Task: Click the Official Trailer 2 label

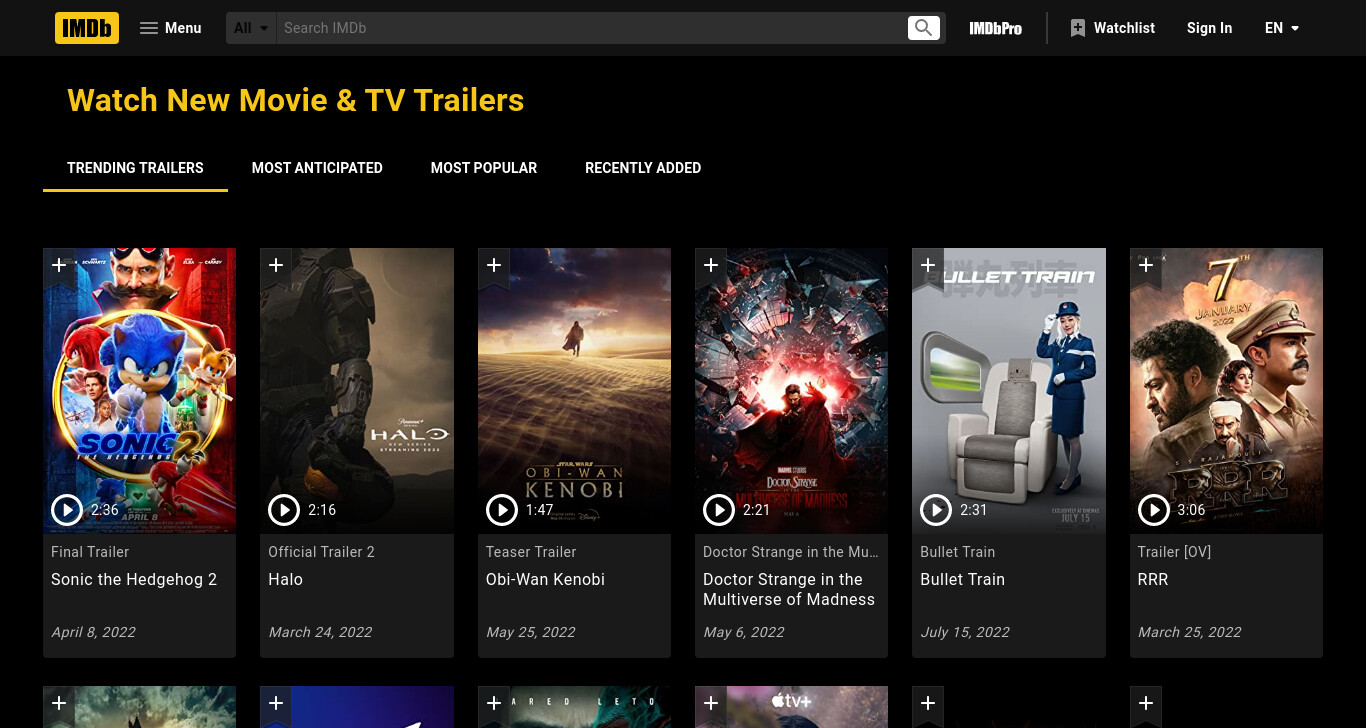Action: click(321, 552)
